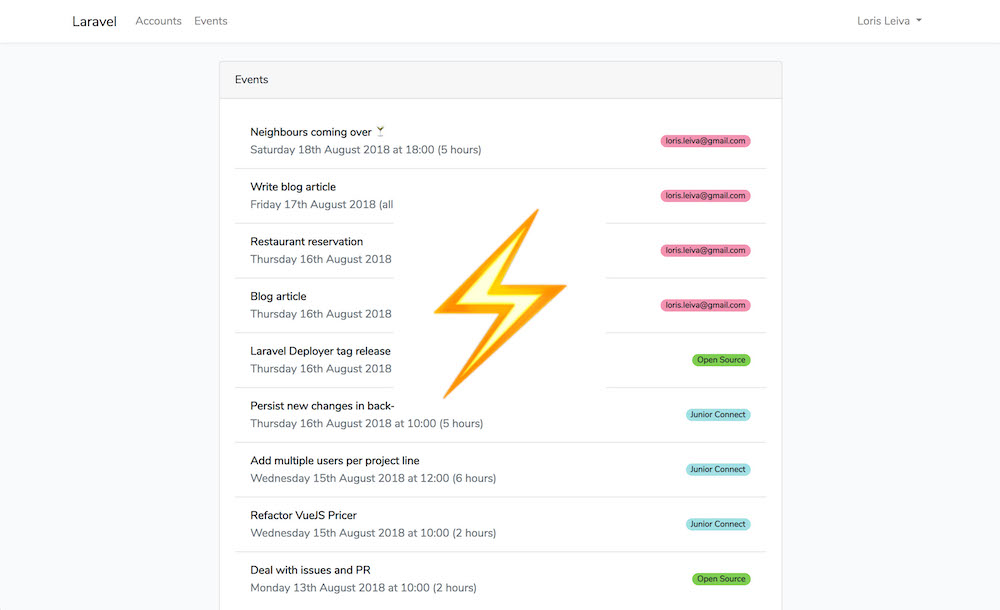This screenshot has width=1000, height=610.
Task: Click 'Monday 13th August 2018 at 10:00' text
Action: tap(340, 588)
